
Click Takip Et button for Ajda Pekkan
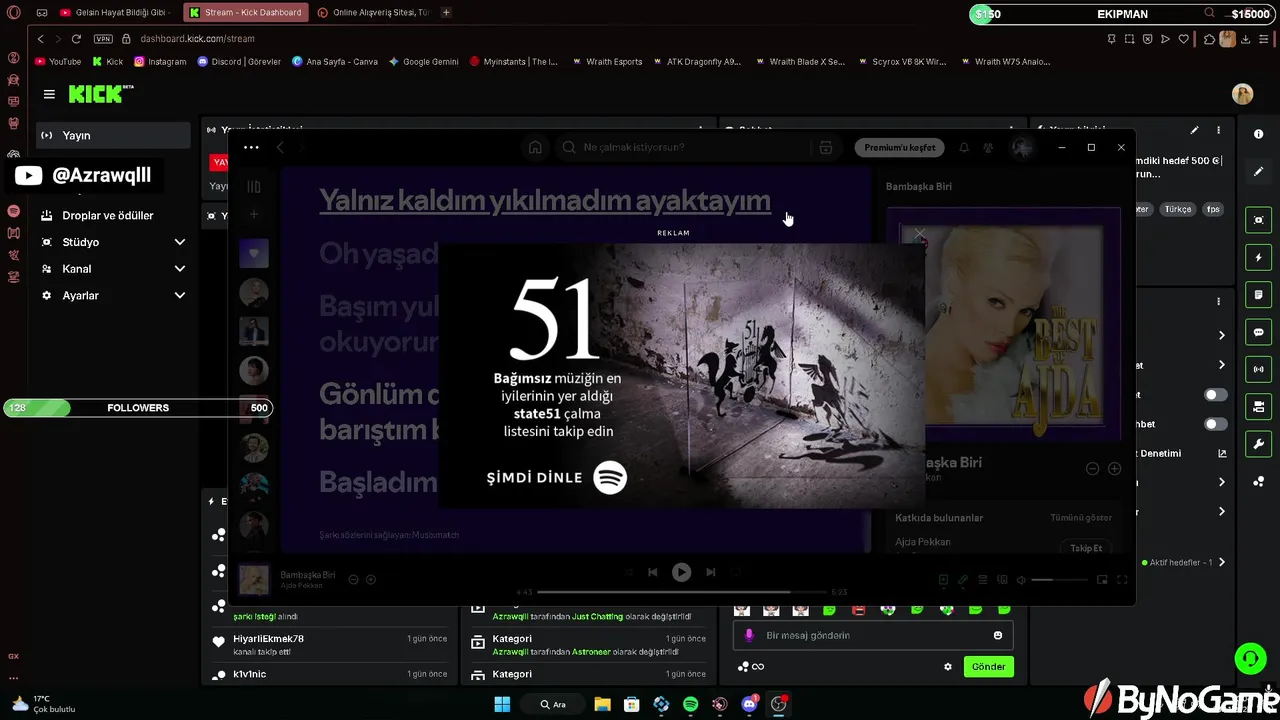pos(1086,548)
